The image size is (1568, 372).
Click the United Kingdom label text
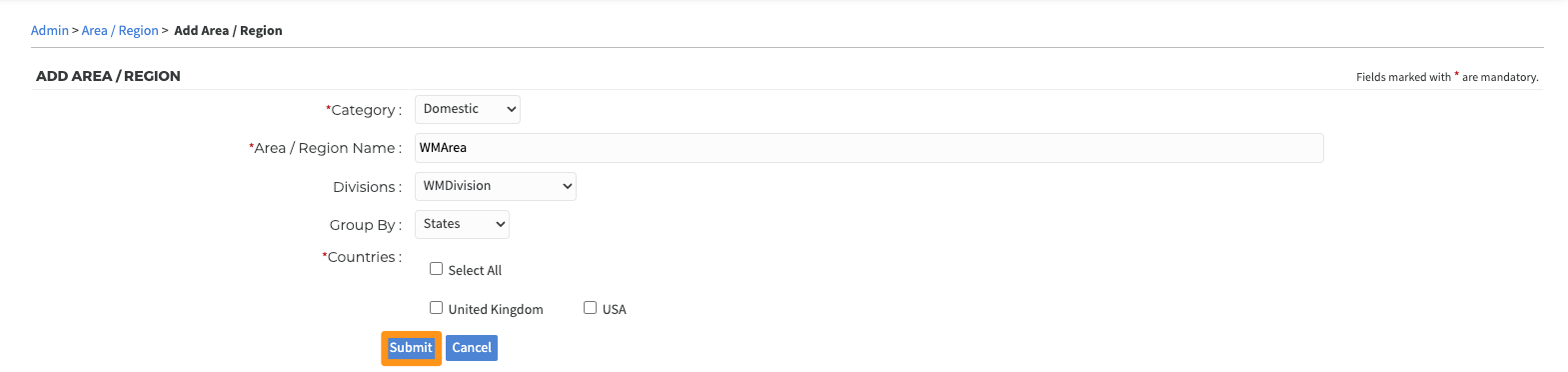[496, 310]
